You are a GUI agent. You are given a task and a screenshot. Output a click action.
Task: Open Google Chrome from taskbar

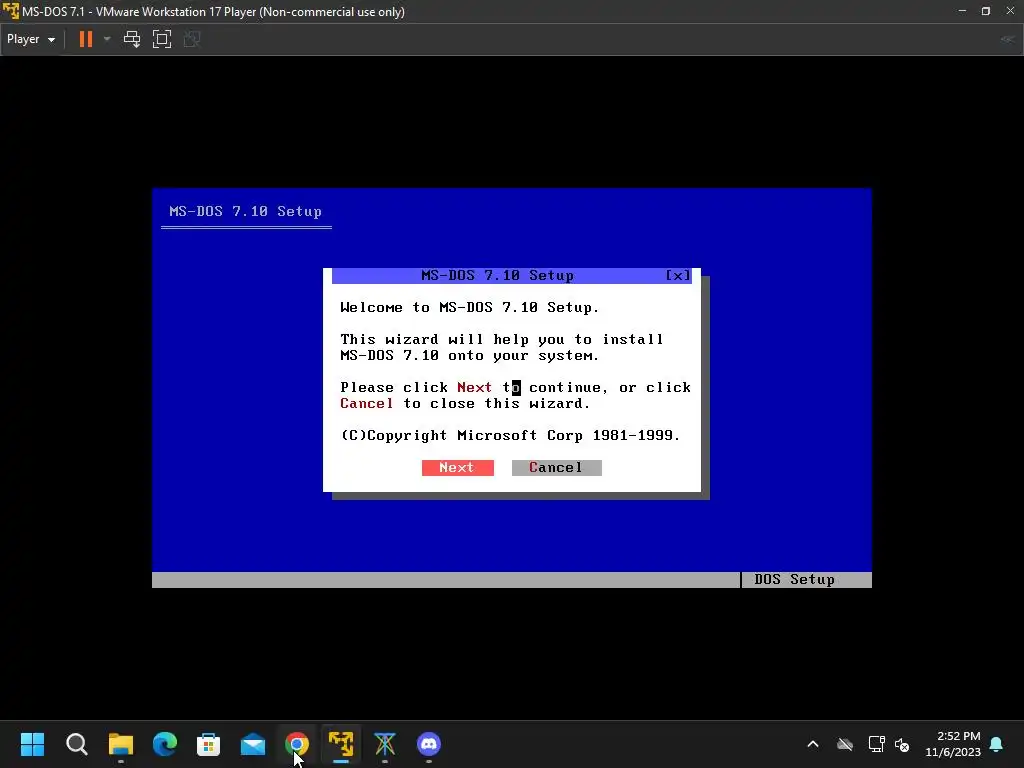pyautogui.click(x=296, y=744)
